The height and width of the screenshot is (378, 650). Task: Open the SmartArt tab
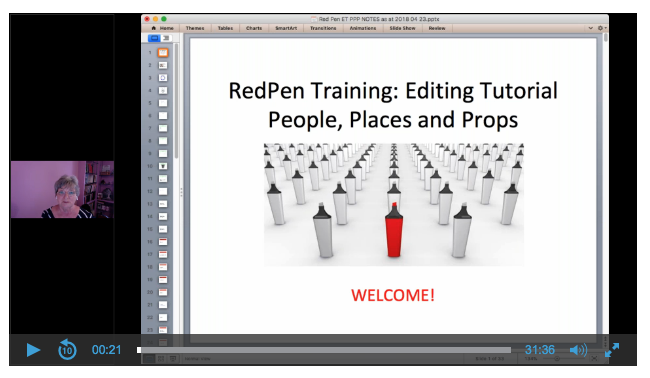286,28
